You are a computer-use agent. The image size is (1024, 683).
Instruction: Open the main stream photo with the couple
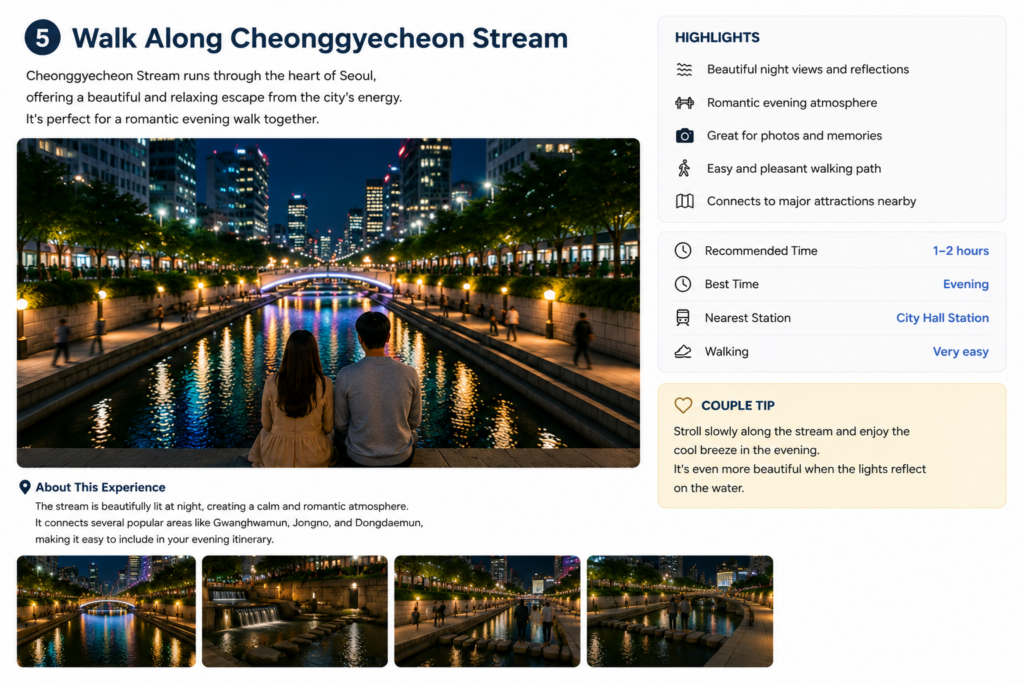(x=328, y=302)
